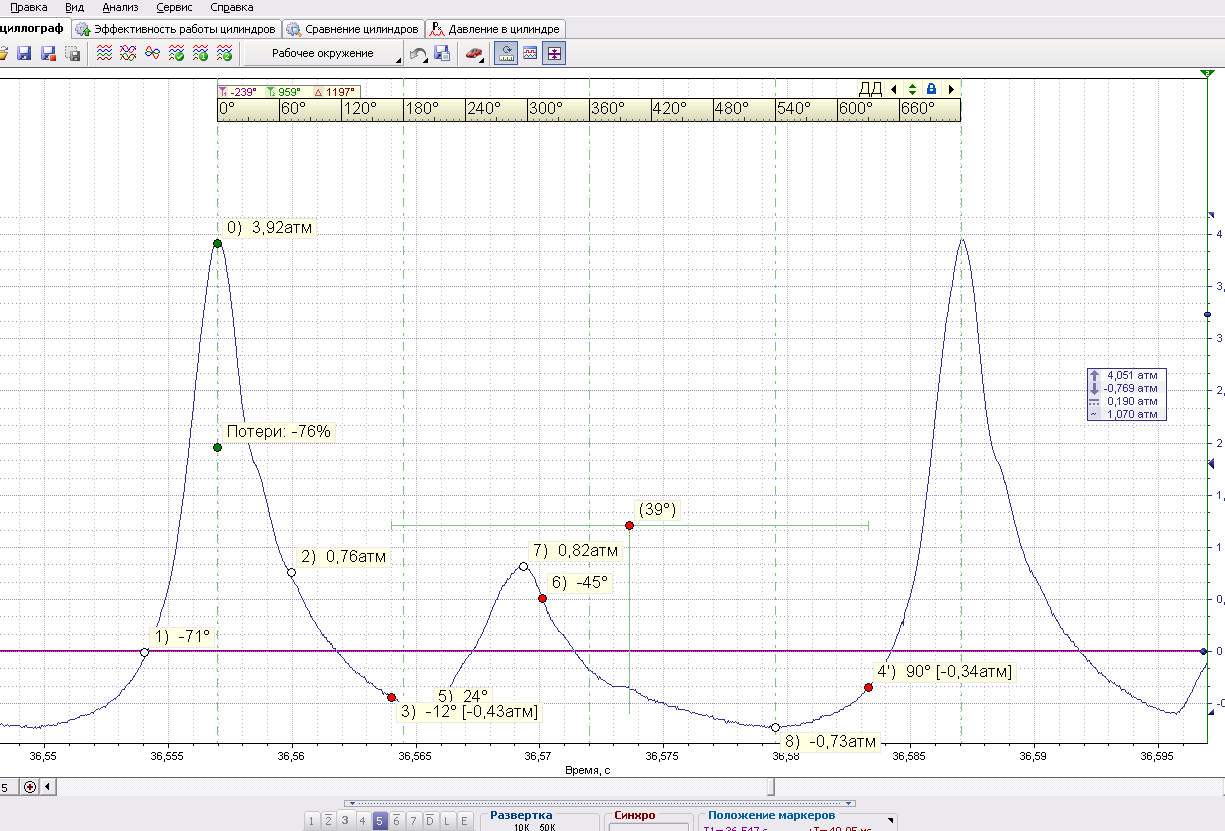The image size is (1225, 831).
Task: Click the blue lock icon on ruler
Action: [931, 89]
